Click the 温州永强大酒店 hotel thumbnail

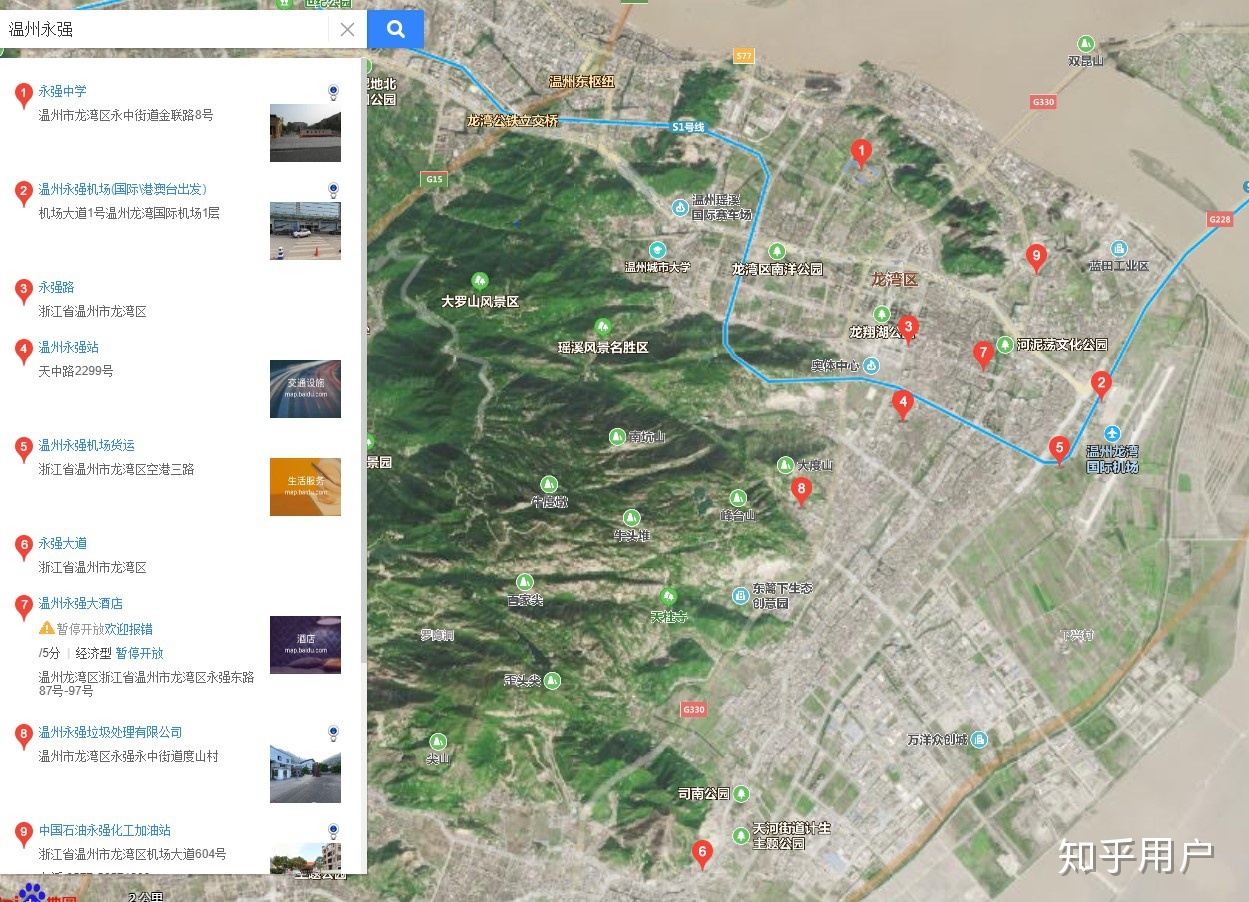[x=305, y=645]
